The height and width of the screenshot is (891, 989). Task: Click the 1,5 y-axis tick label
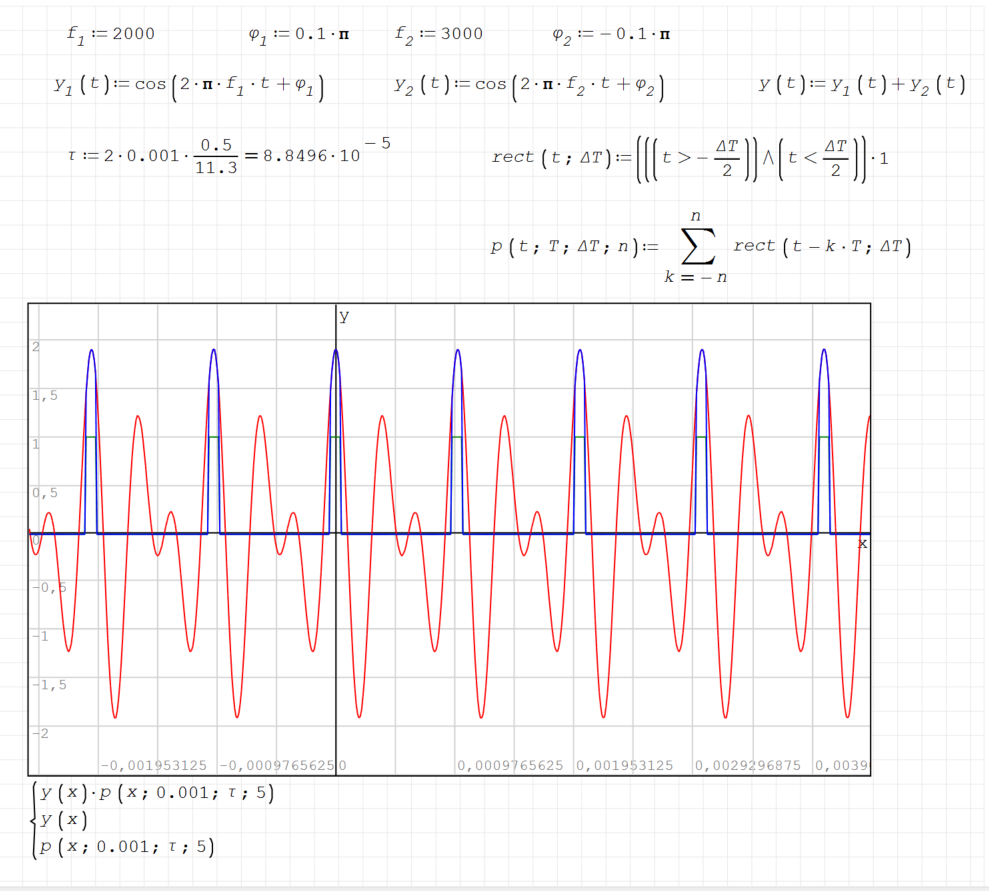pos(46,395)
